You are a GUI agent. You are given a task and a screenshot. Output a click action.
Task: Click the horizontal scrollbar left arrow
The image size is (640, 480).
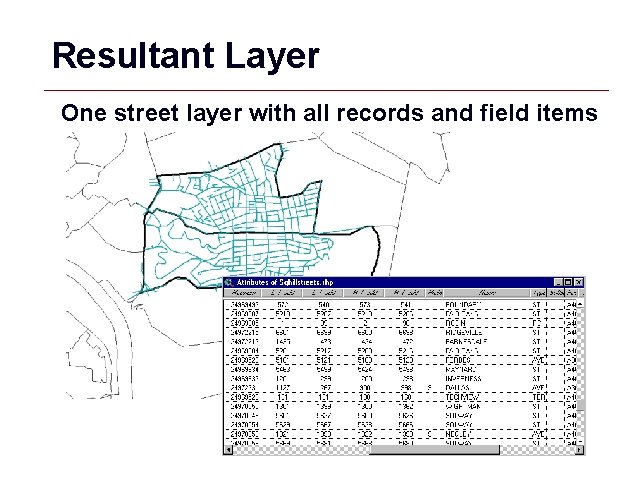point(229,450)
